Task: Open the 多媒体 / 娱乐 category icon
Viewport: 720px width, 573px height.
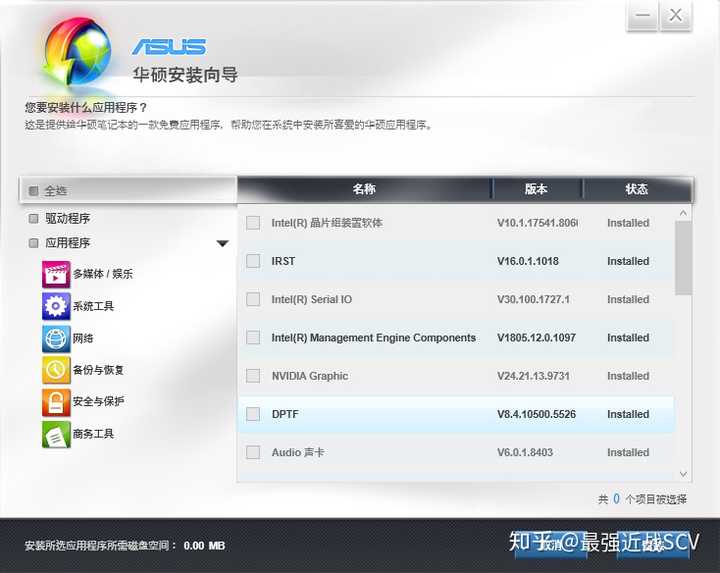Action: point(56,274)
